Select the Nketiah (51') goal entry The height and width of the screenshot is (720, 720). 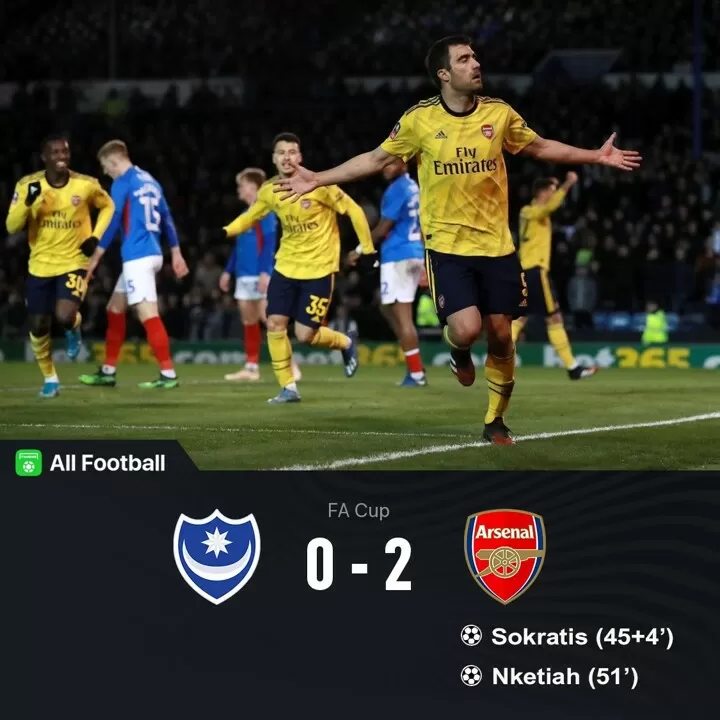550,676
